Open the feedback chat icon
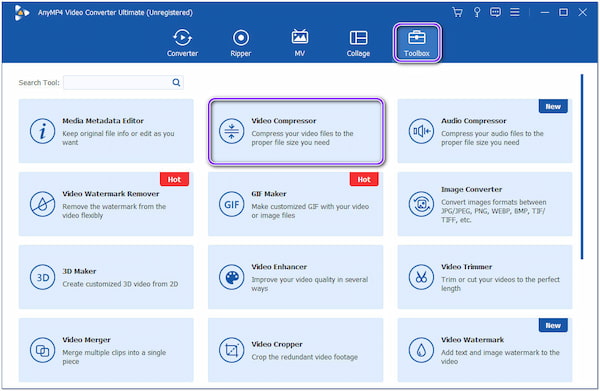This screenshot has width=600, height=391. (x=495, y=12)
